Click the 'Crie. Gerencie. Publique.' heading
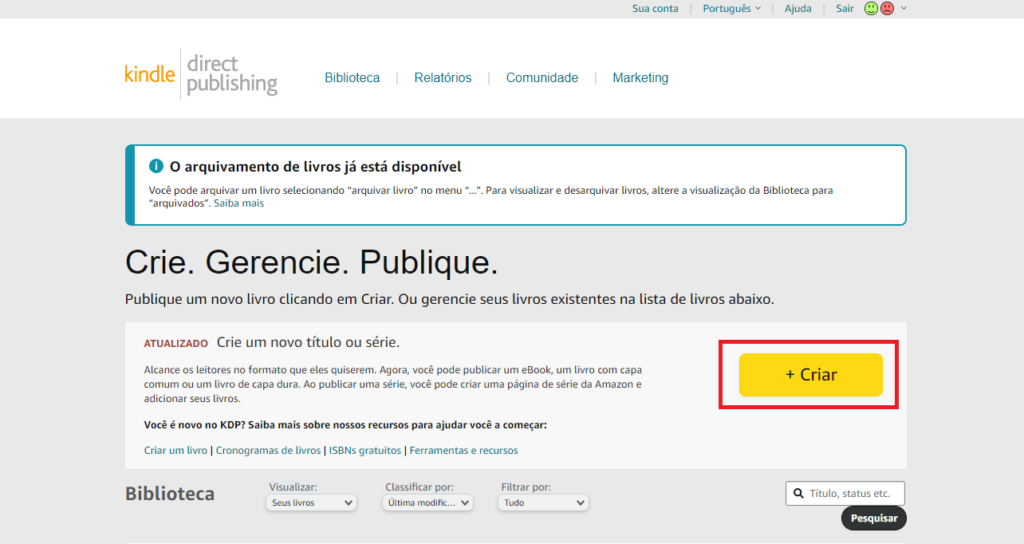The height and width of the screenshot is (544, 1024). pos(312,263)
